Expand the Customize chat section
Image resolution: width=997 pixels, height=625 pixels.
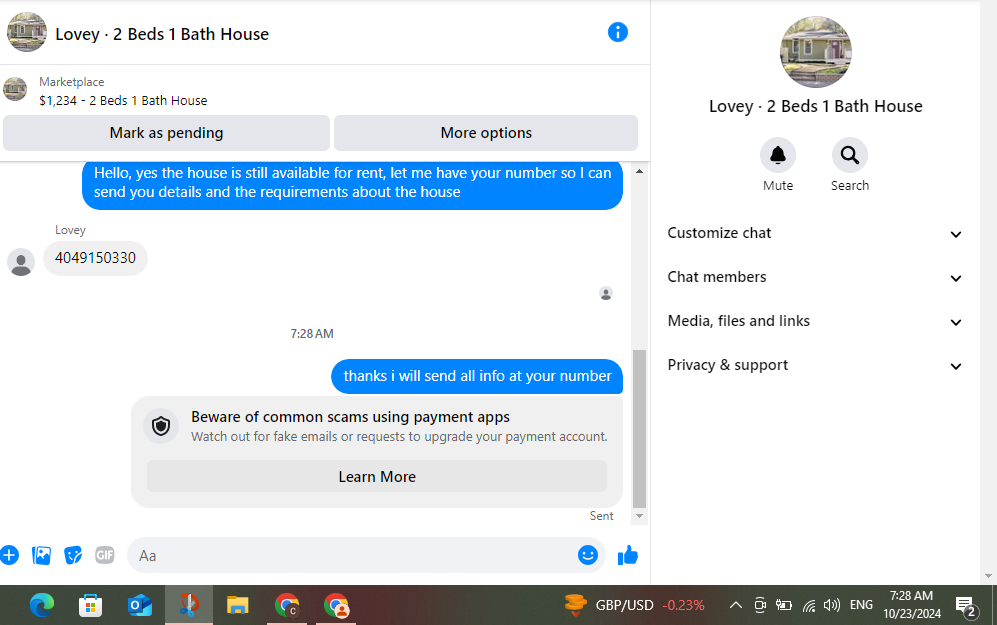click(815, 233)
